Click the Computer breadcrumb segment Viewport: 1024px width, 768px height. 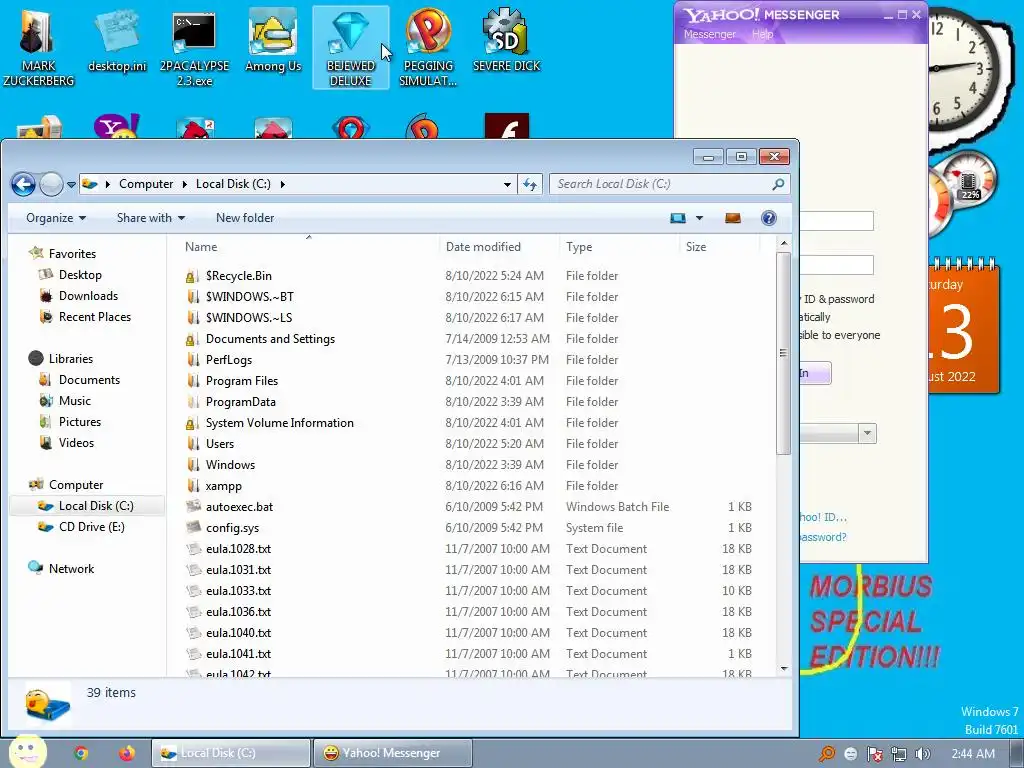pyautogui.click(x=146, y=184)
